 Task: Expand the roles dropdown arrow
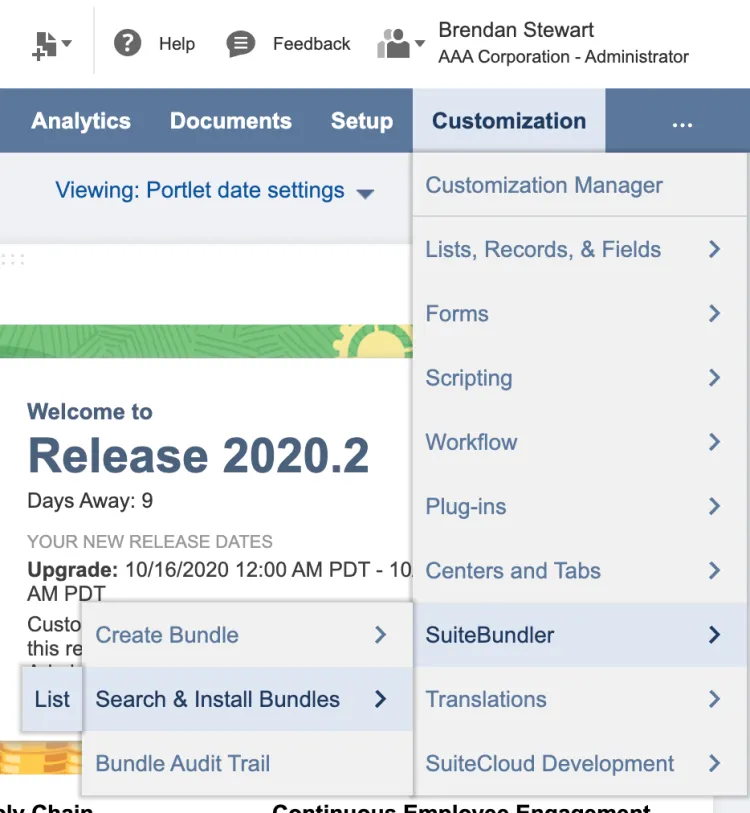coord(420,43)
